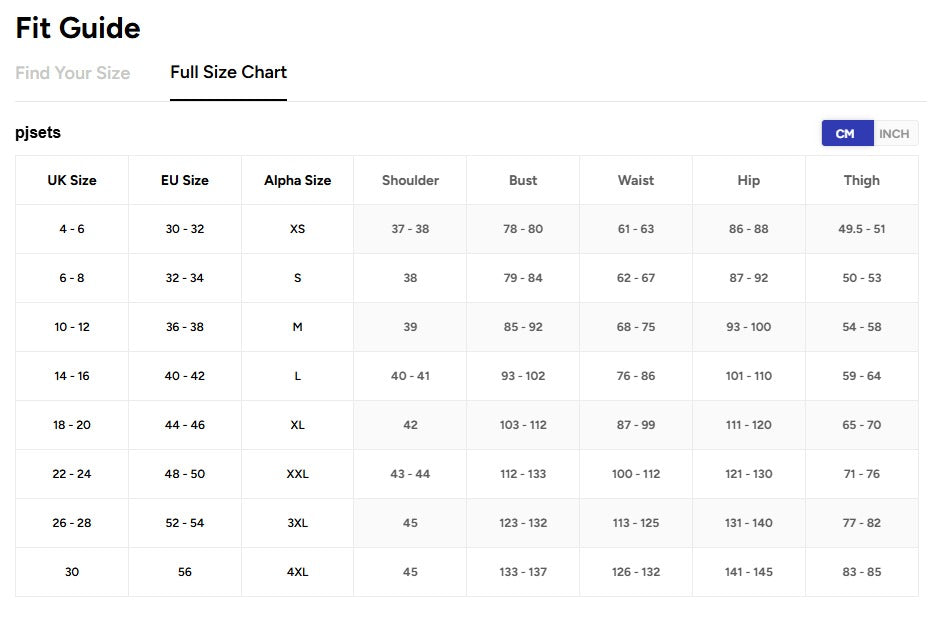Select the Thigh column header
Image resolution: width=946 pixels, height=643 pixels.
(861, 181)
